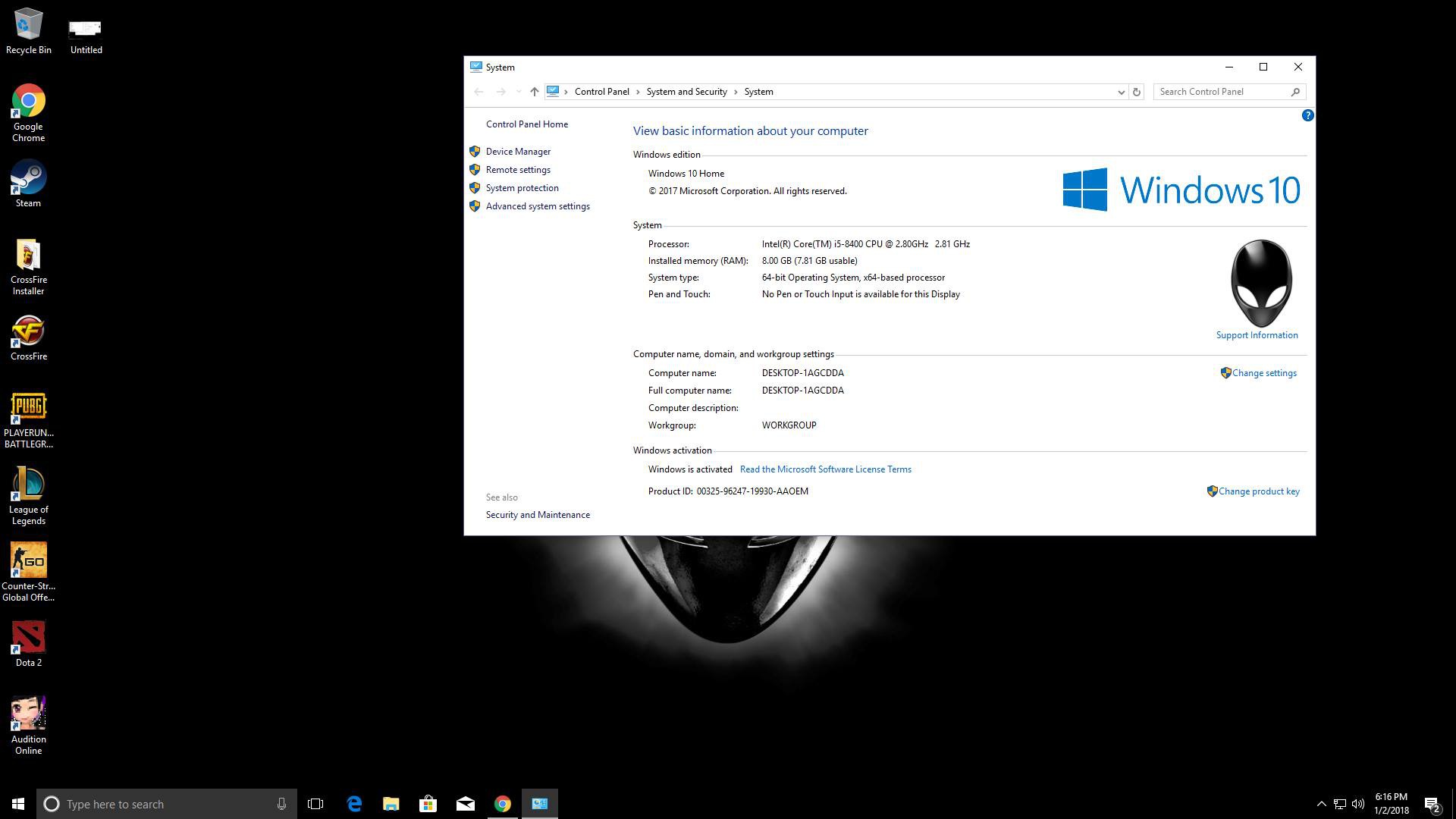Open the recent locations dropdown arrow

point(518,92)
